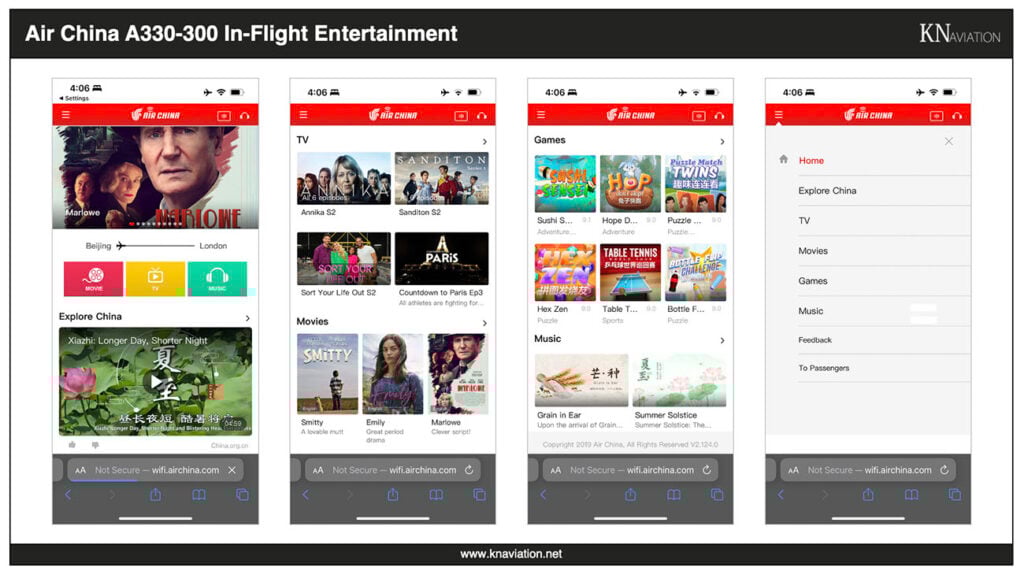The width and height of the screenshot is (1024, 575).
Task: Launch Hex Zen game
Action: (565, 272)
